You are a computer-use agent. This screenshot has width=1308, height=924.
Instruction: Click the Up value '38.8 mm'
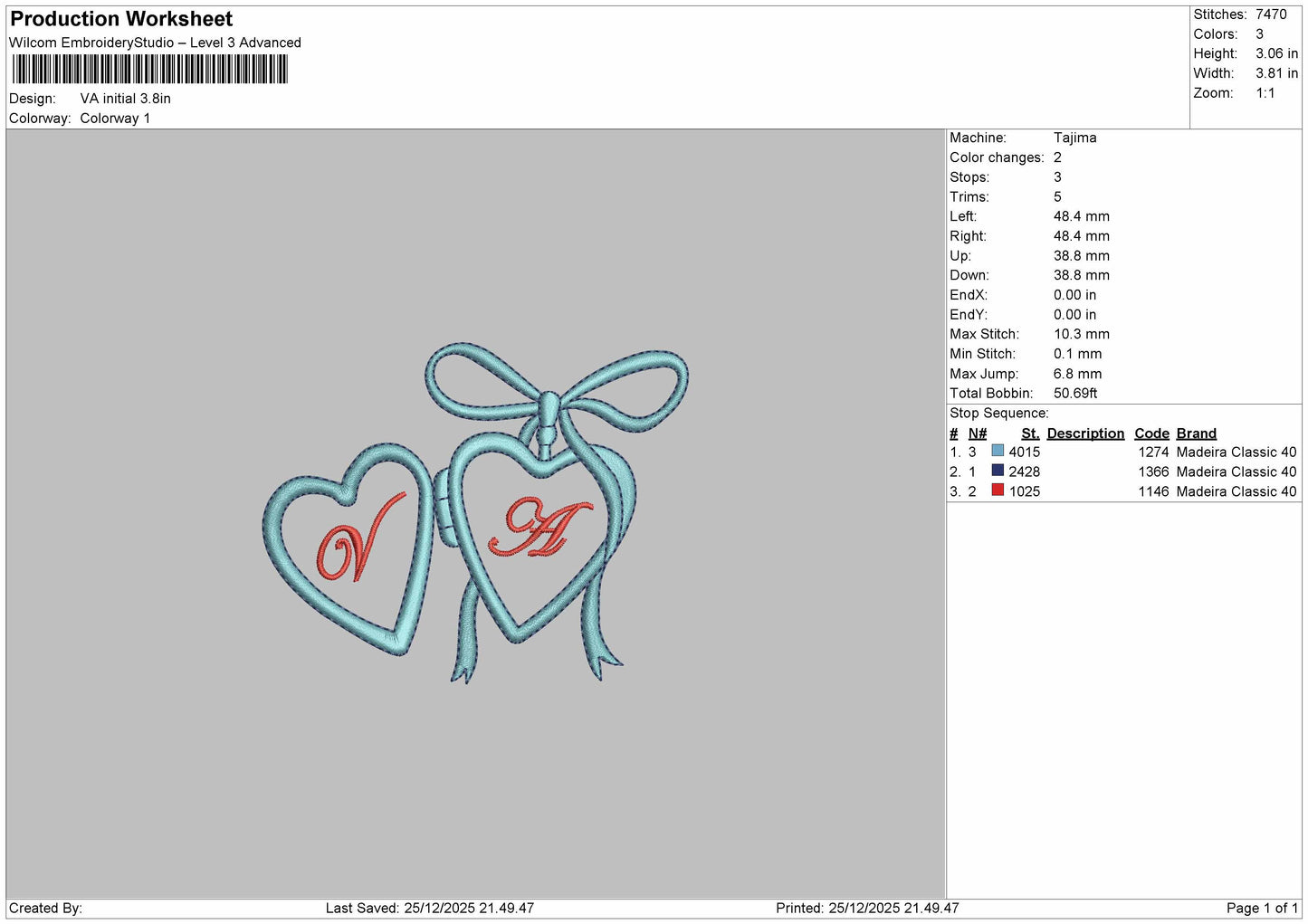point(1082,255)
